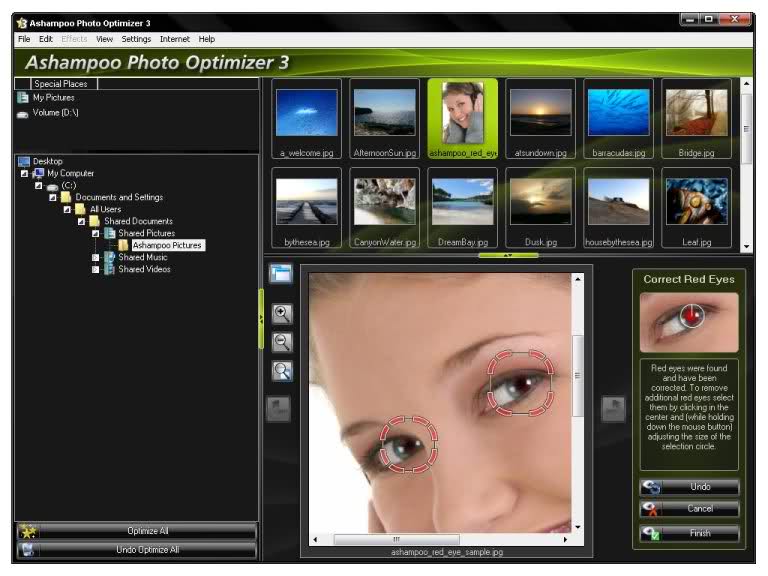This screenshot has height=576, width=768.
Task: Click the third magnifier zoom icon
Action: point(282,371)
